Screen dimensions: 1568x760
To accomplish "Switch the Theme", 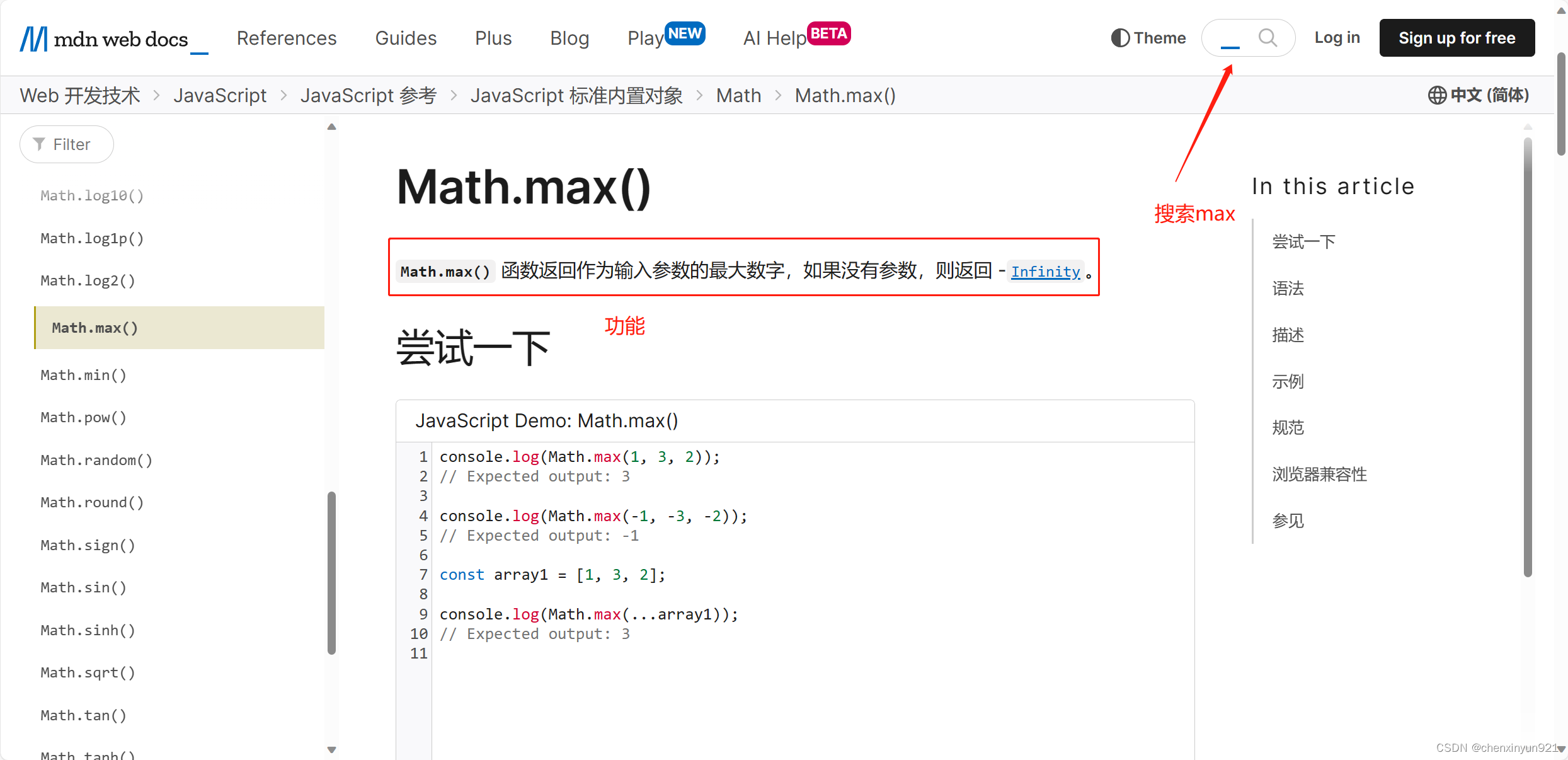I will [1148, 38].
